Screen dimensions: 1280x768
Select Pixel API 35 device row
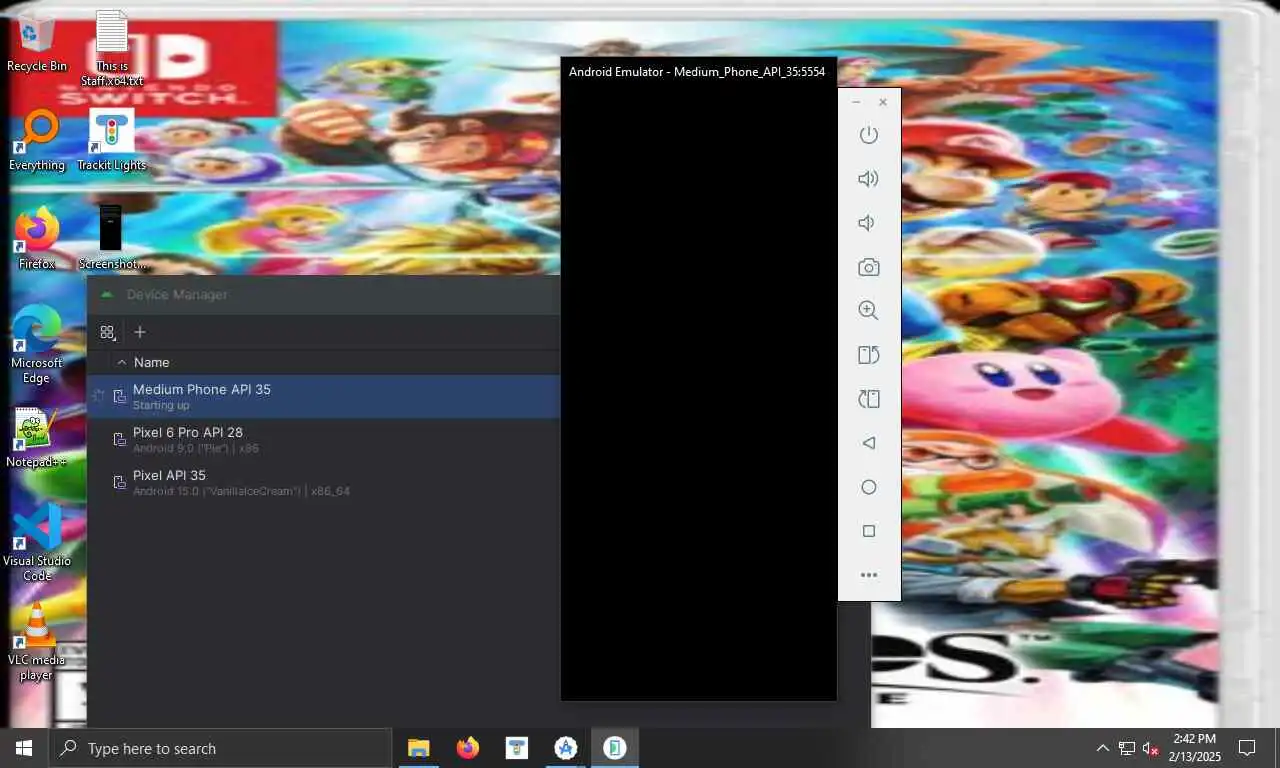coord(324,483)
